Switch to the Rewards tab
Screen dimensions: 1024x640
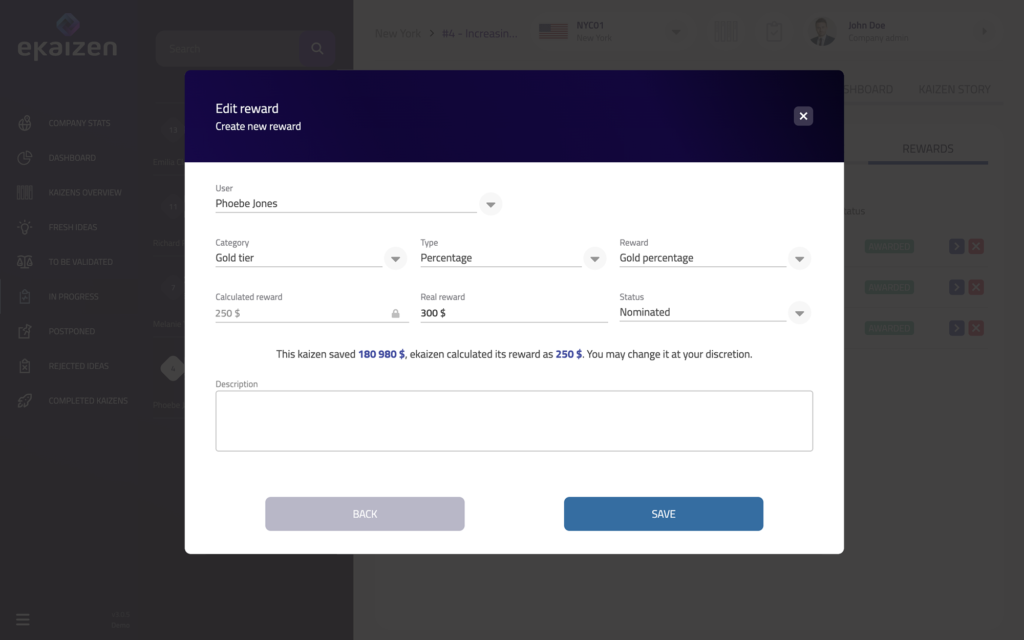click(927, 149)
